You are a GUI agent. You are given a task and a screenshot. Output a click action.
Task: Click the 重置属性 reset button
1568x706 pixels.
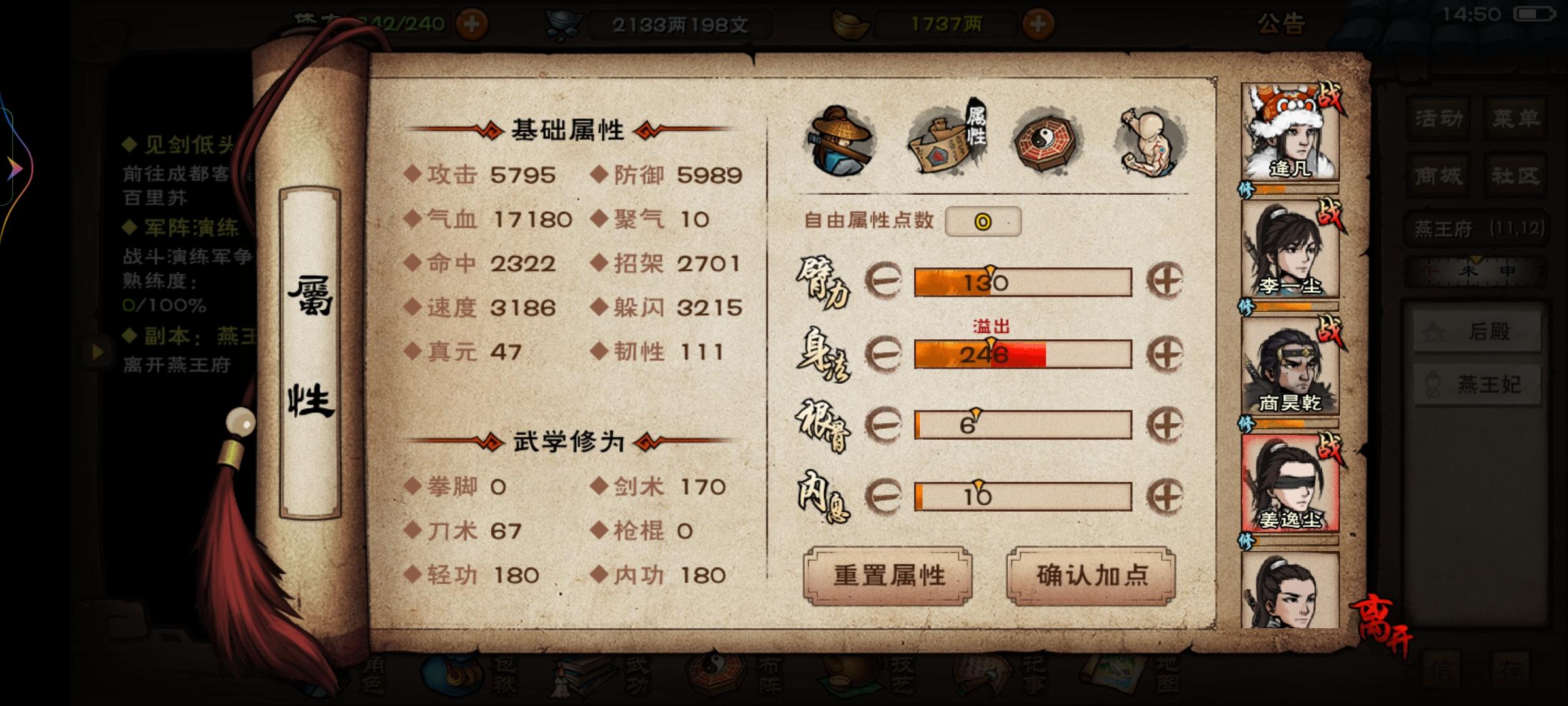tap(889, 576)
